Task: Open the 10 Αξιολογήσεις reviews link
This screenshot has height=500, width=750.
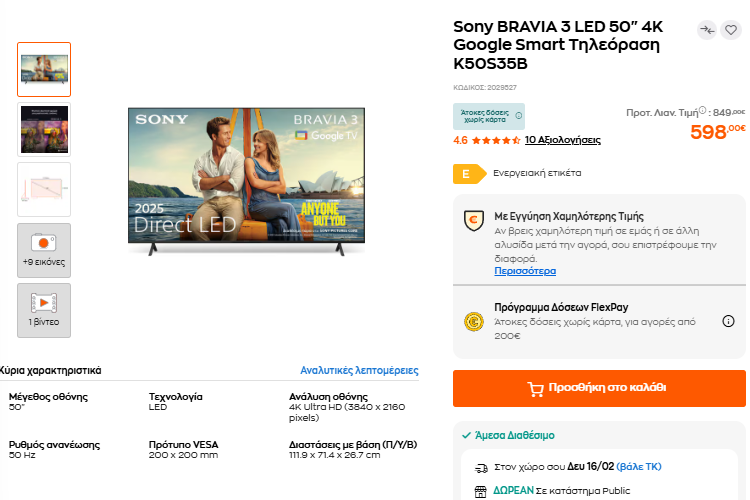Action: pos(562,140)
